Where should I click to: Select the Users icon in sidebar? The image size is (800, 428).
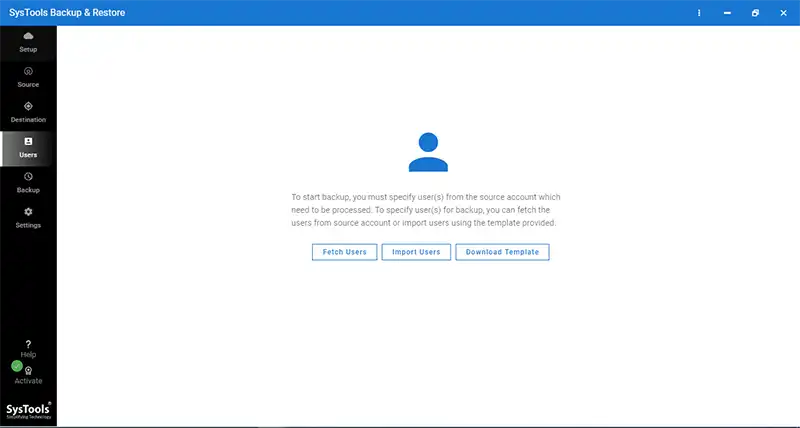coord(28,141)
